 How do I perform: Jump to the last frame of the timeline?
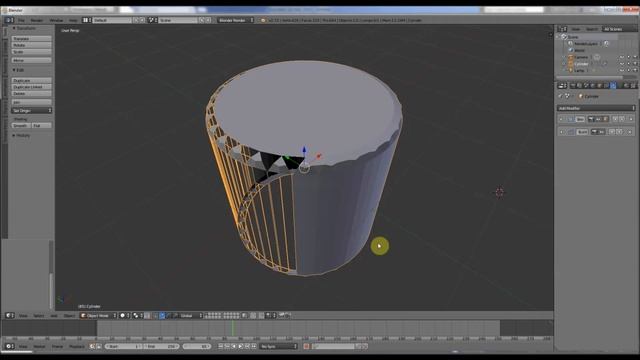pyautogui.click(x=254, y=346)
